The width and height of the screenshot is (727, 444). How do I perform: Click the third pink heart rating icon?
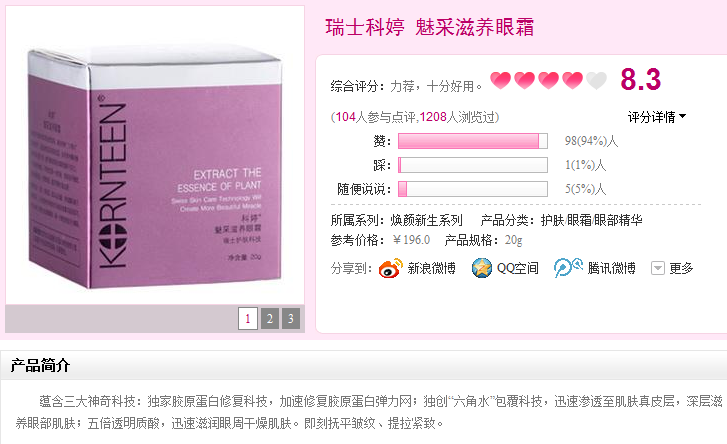tap(548, 81)
